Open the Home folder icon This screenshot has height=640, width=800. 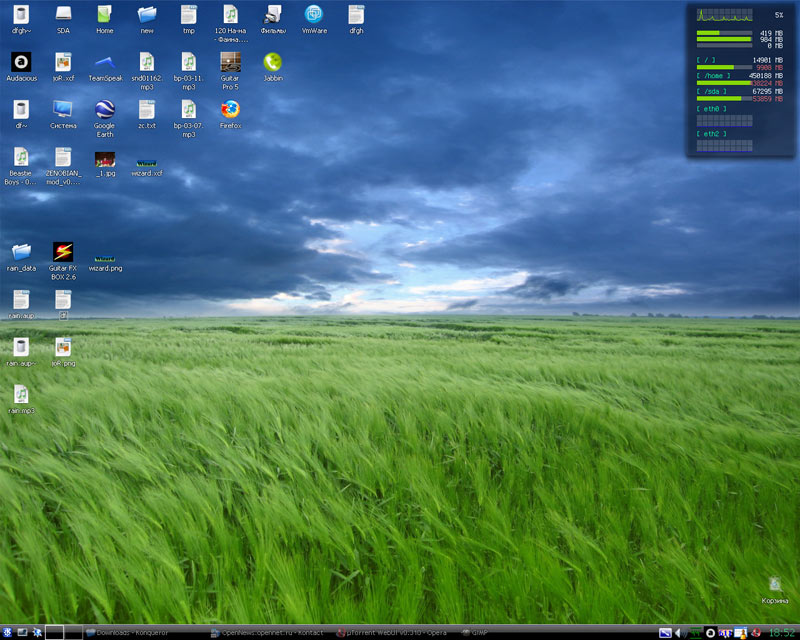click(104, 15)
